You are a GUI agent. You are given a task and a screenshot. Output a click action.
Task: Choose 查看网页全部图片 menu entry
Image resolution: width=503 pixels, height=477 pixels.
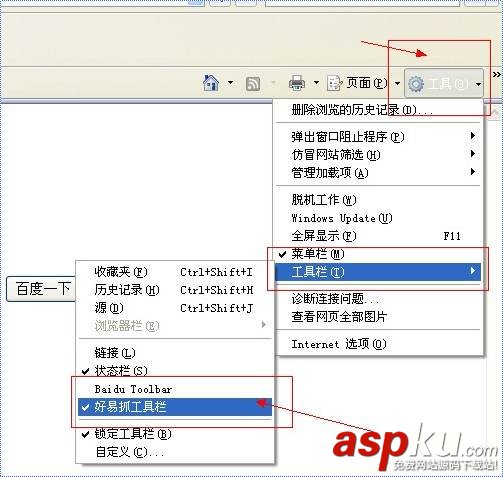point(378,316)
